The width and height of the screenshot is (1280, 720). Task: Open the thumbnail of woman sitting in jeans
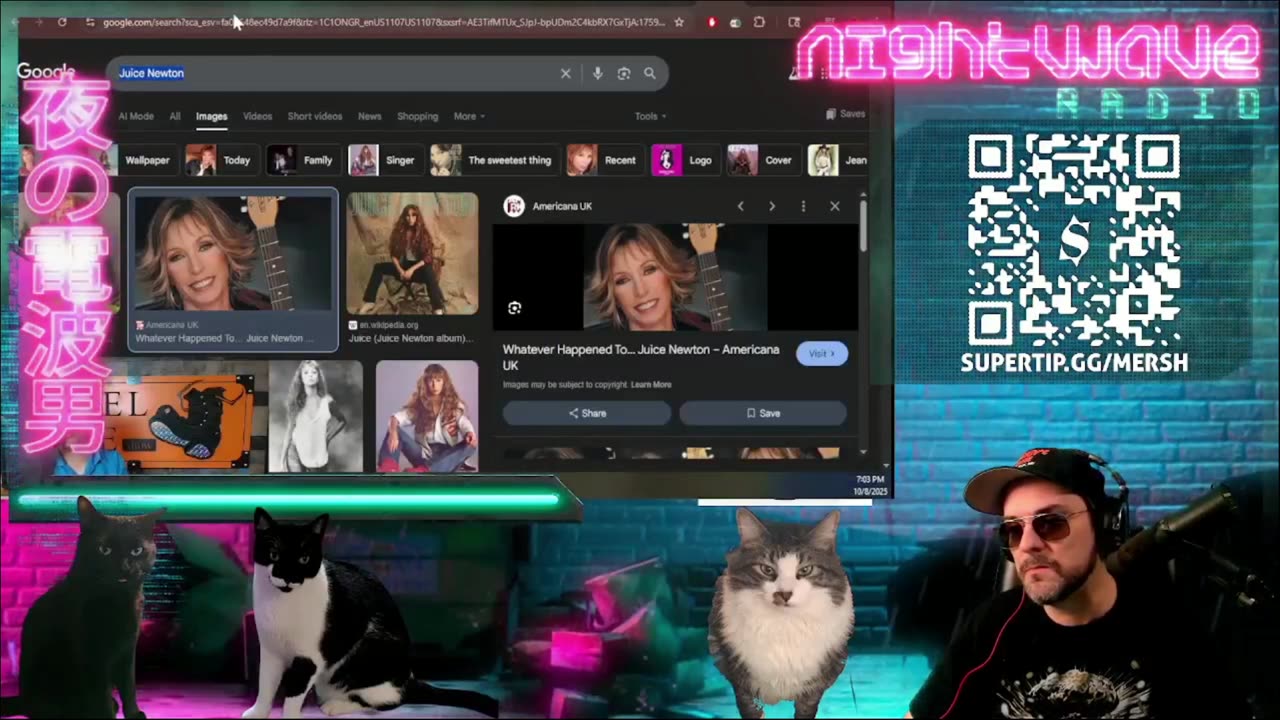click(x=427, y=416)
